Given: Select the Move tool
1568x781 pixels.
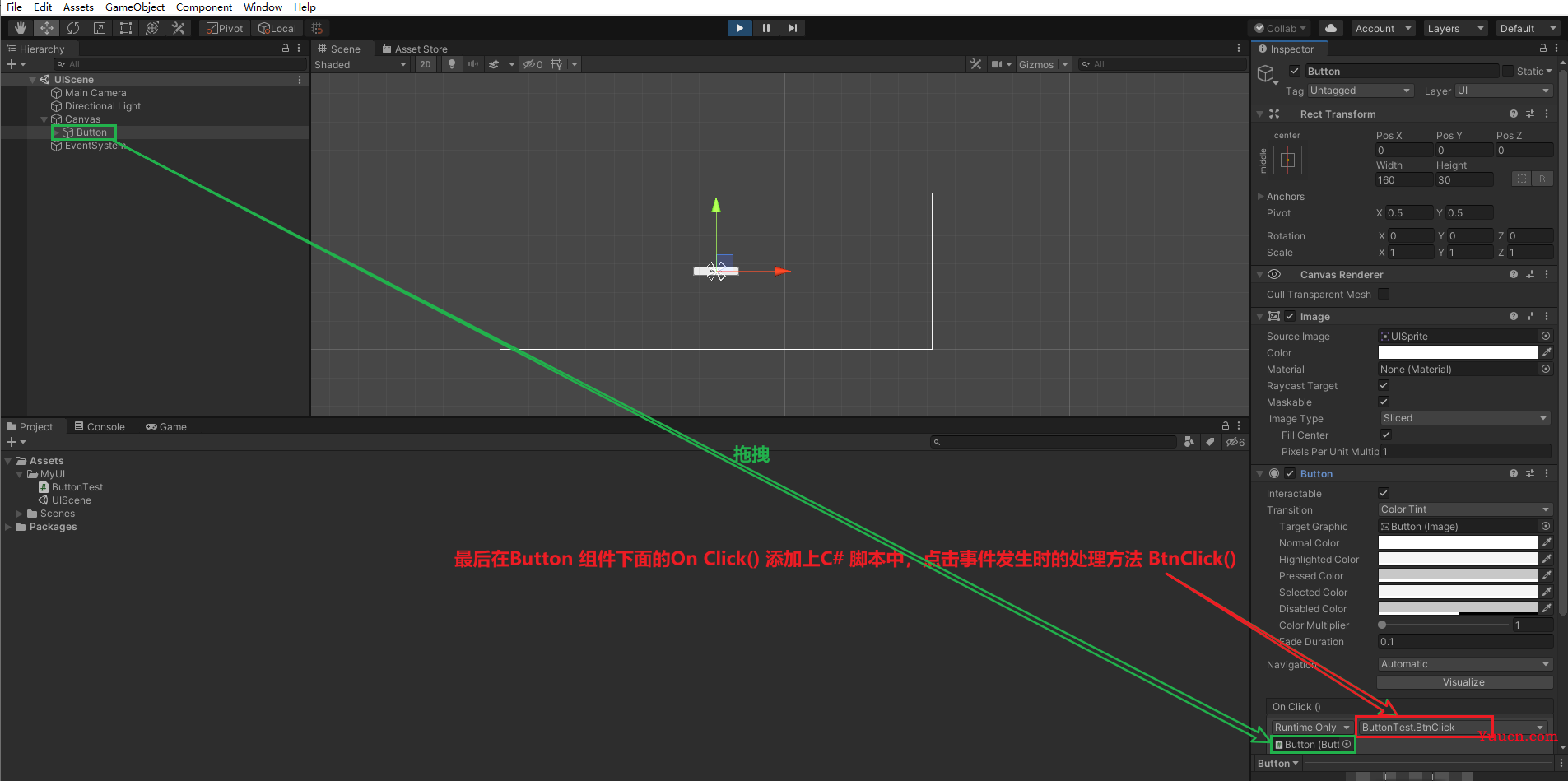Looking at the screenshot, I should tap(47, 28).
